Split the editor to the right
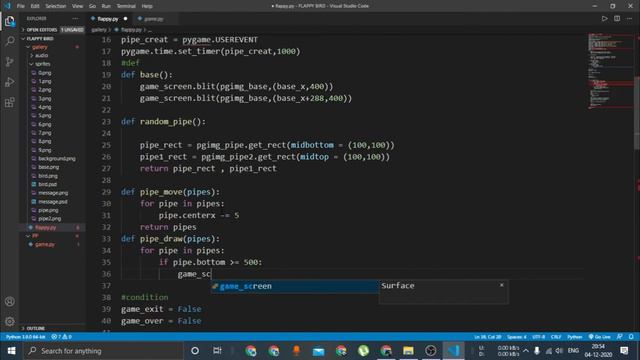640x360 pixels. pos(617,19)
